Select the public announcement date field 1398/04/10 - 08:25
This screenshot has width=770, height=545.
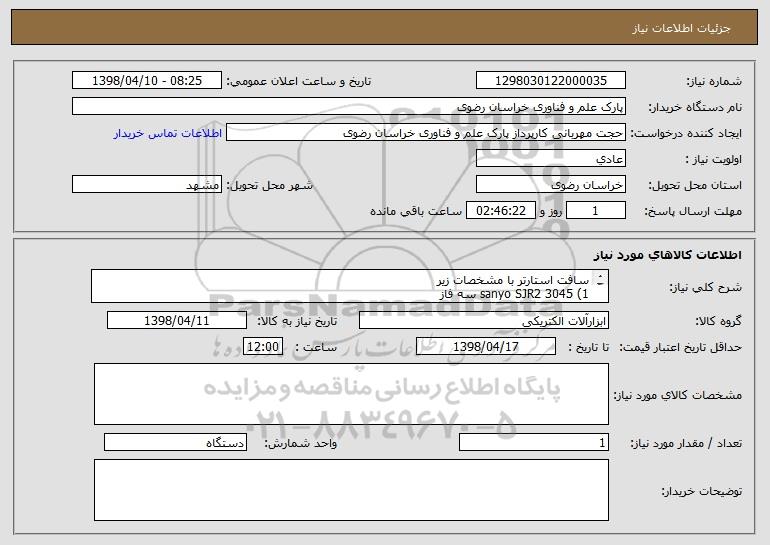(x=147, y=80)
